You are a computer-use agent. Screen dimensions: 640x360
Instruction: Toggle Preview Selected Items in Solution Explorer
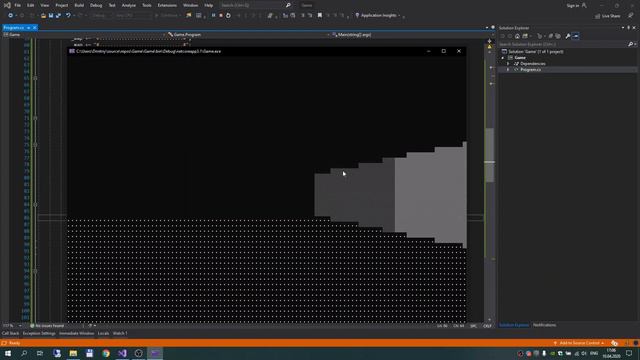(x=576, y=36)
